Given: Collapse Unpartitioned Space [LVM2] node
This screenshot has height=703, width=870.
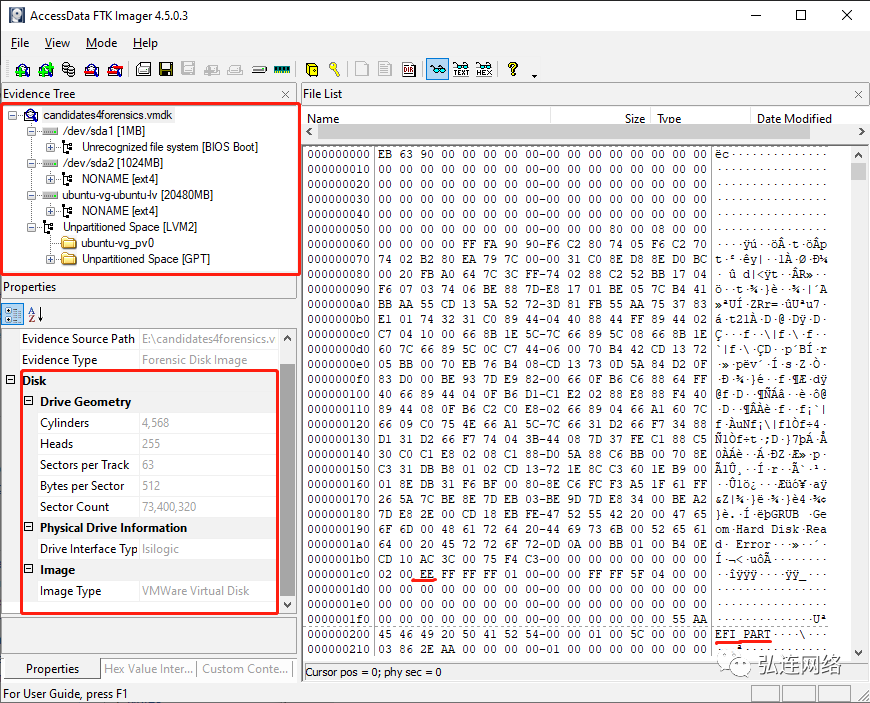Looking at the screenshot, I should pyautogui.click(x=32, y=227).
